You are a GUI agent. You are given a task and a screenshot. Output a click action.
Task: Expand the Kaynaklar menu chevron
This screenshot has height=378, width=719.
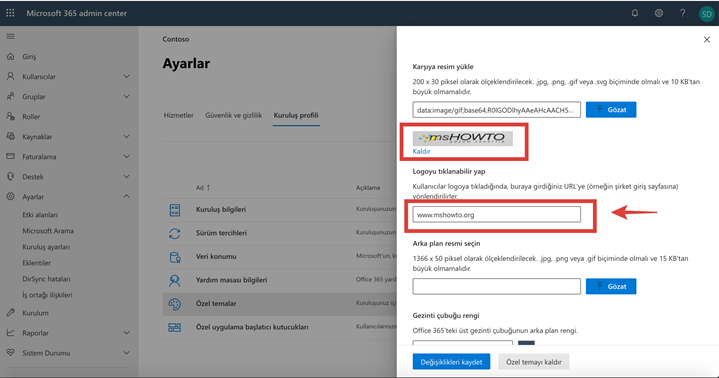127,136
